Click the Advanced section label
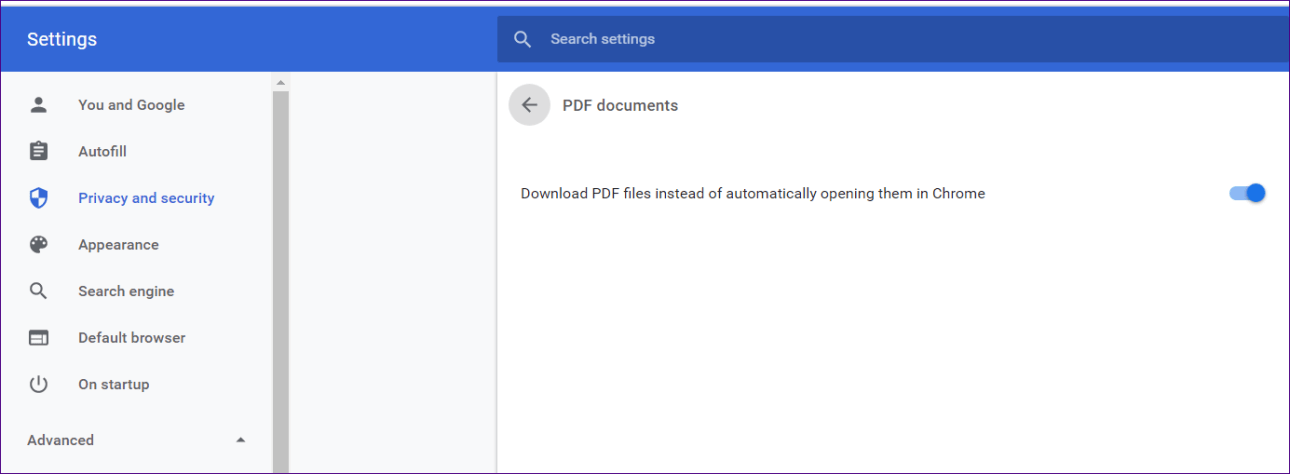Screen dimensions: 1290x474 point(60,440)
